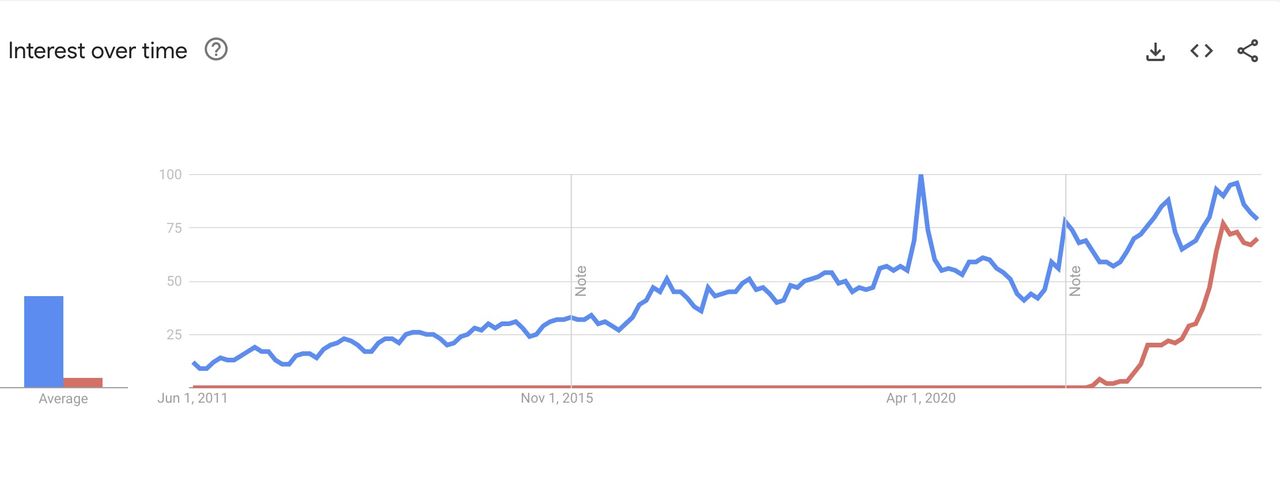
Task: Download the chart data as CSV
Action: 1155,51
